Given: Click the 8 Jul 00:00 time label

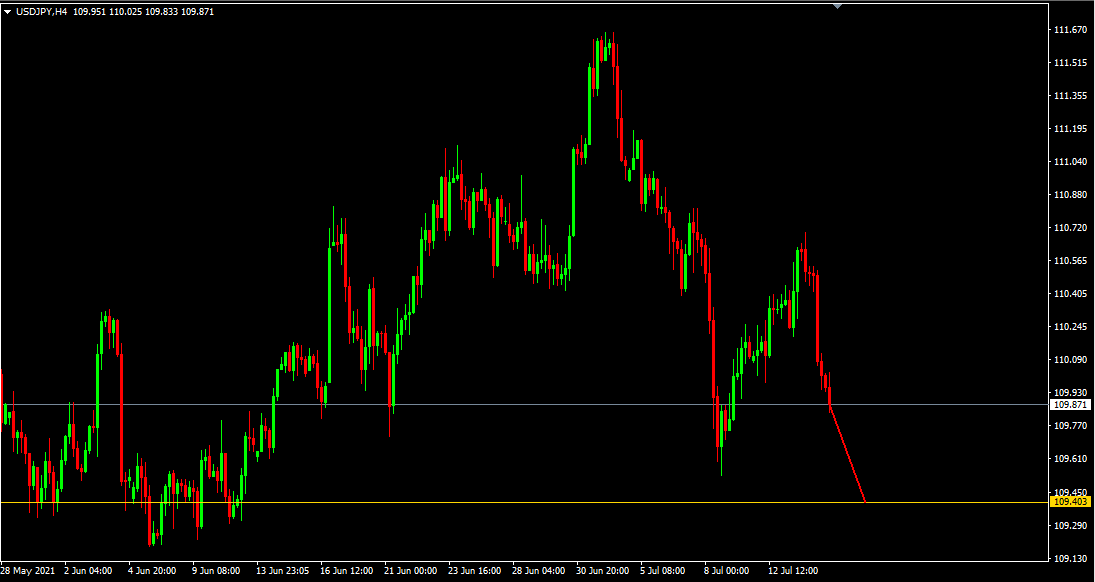Looking at the screenshot, I should (725, 571).
